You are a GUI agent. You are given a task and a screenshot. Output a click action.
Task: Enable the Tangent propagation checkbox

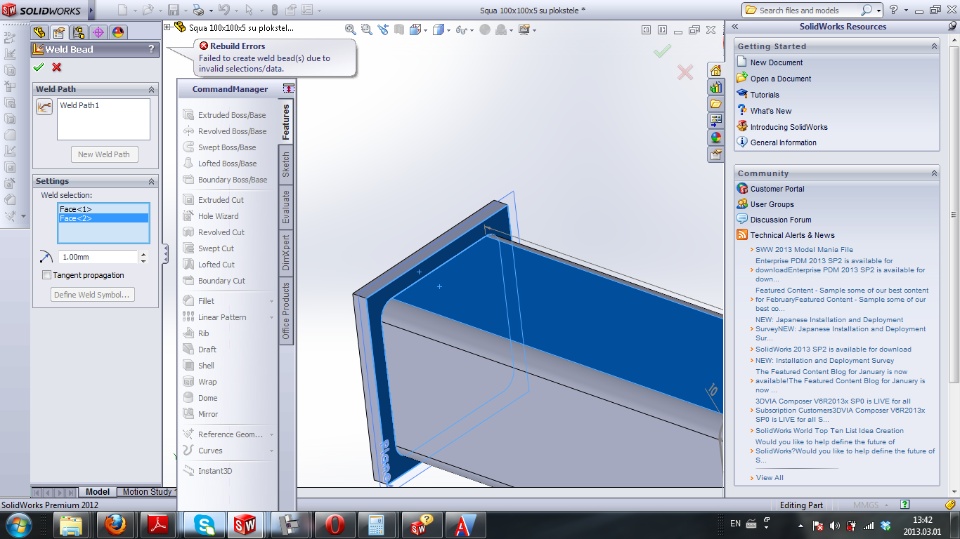click(47, 275)
